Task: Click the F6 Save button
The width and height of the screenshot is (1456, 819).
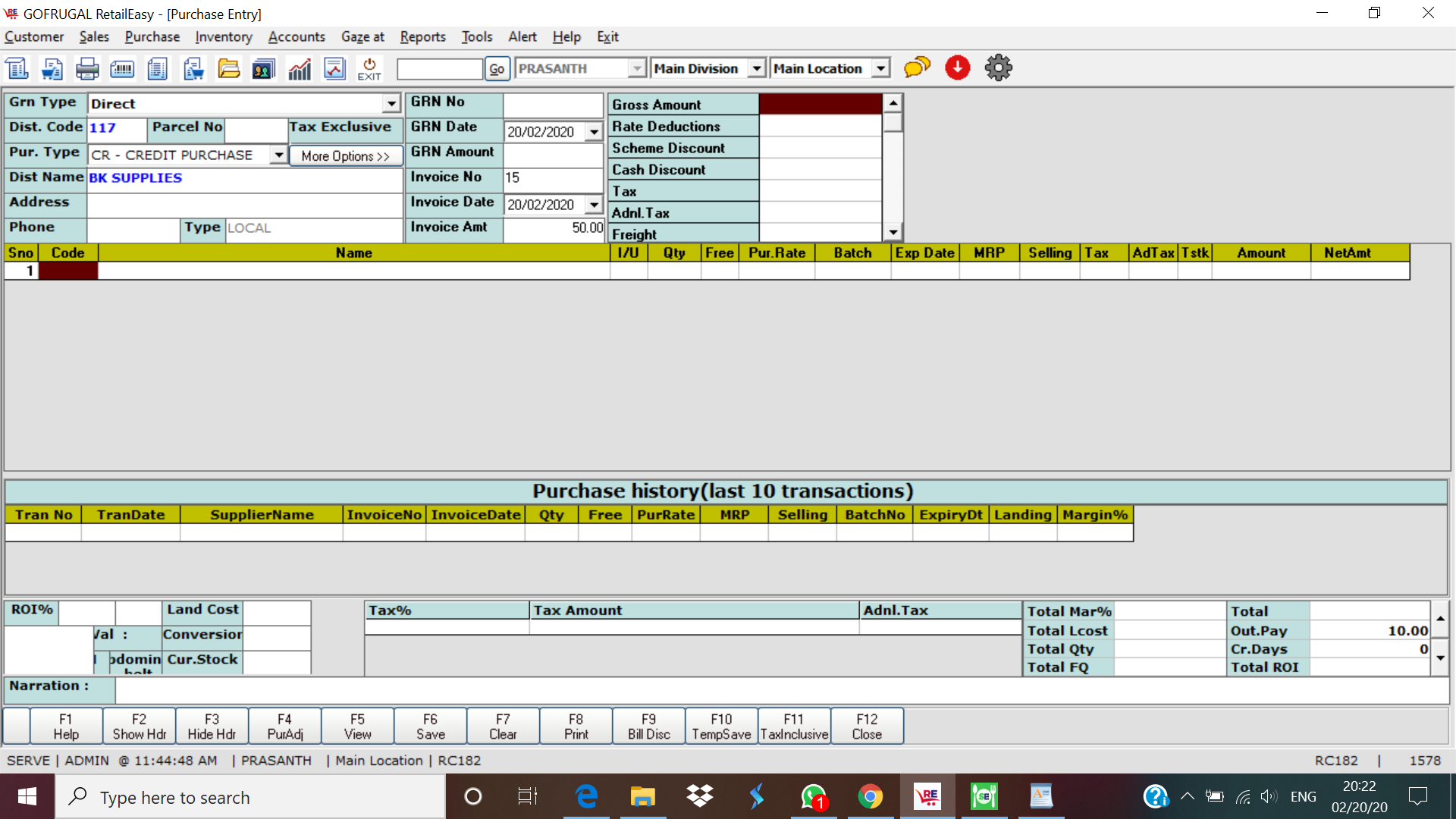Action: point(430,726)
